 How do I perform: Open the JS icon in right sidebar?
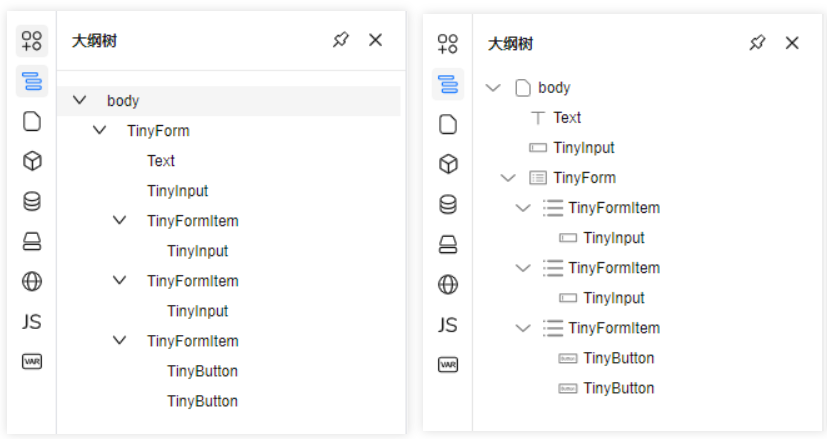pyautogui.click(x=448, y=325)
